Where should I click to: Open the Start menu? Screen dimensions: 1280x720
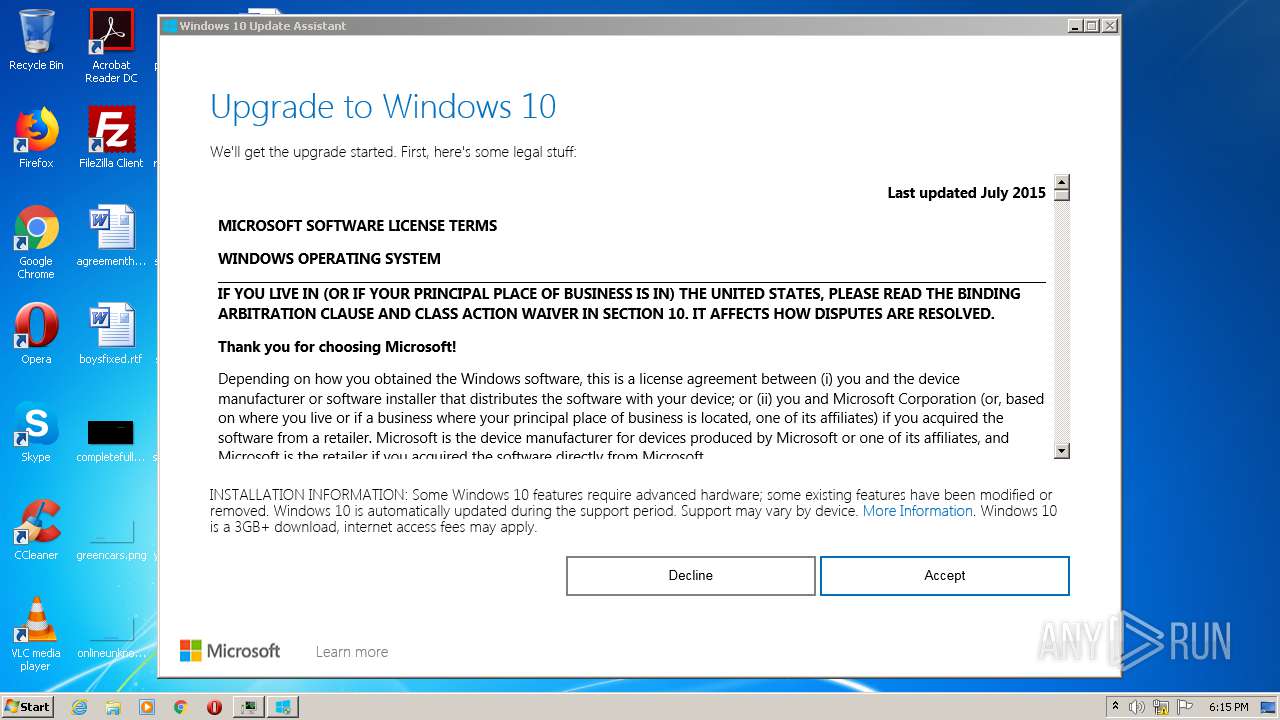tap(27, 707)
